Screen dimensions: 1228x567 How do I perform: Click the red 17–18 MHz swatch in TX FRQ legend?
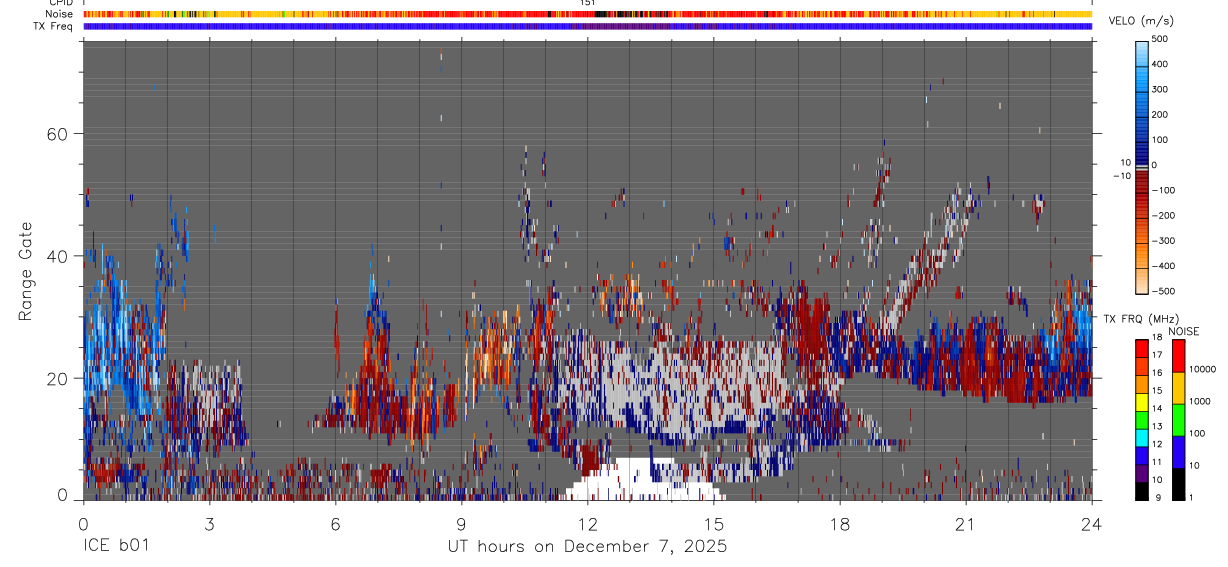click(1142, 348)
